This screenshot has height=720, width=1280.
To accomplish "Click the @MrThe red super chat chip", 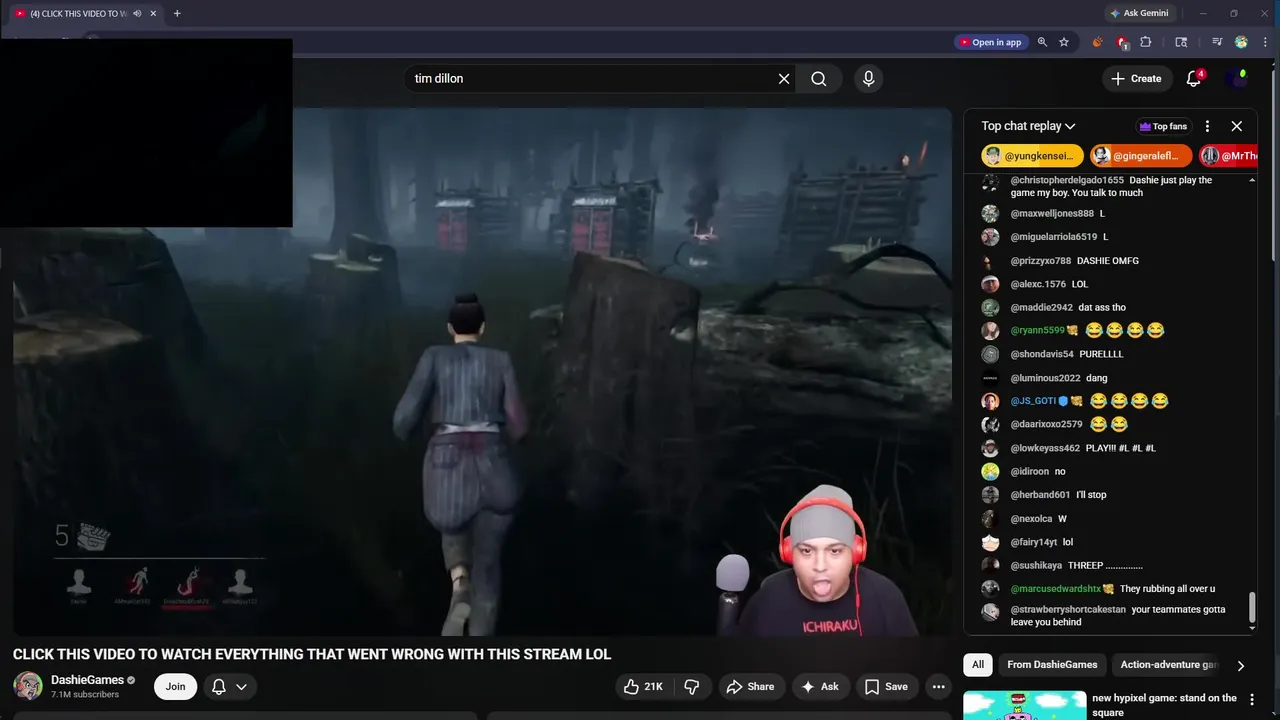I will [1228, 156].
